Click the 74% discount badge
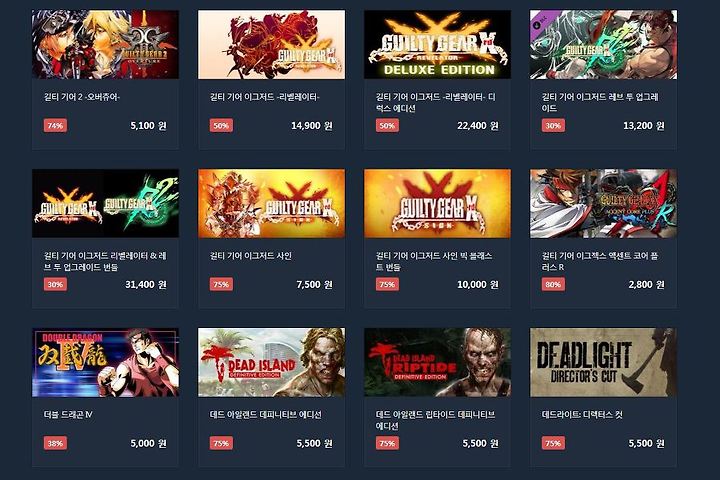 tap(56, 125)
